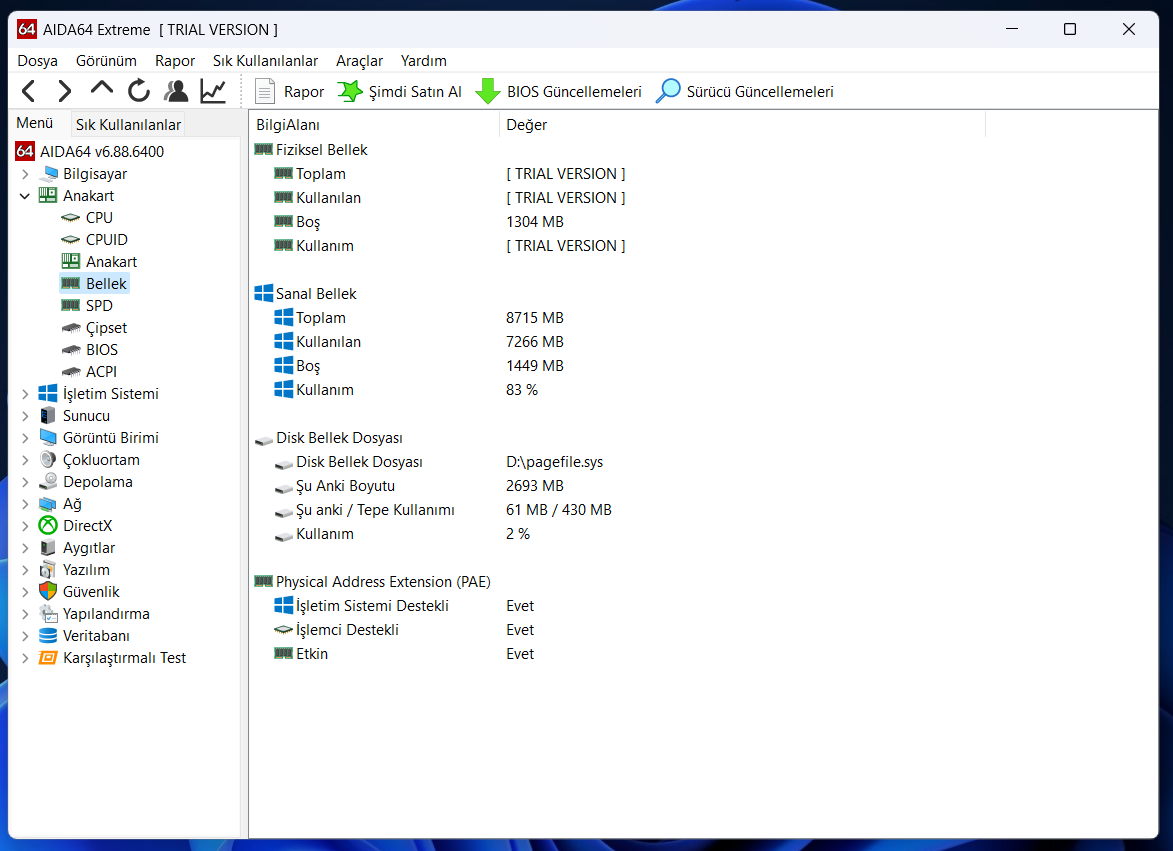The width and height of the screenshot is (1173, 851).
Task: Switch to the Sık Kullanılanlar panel tab
Action: [128, 125]
